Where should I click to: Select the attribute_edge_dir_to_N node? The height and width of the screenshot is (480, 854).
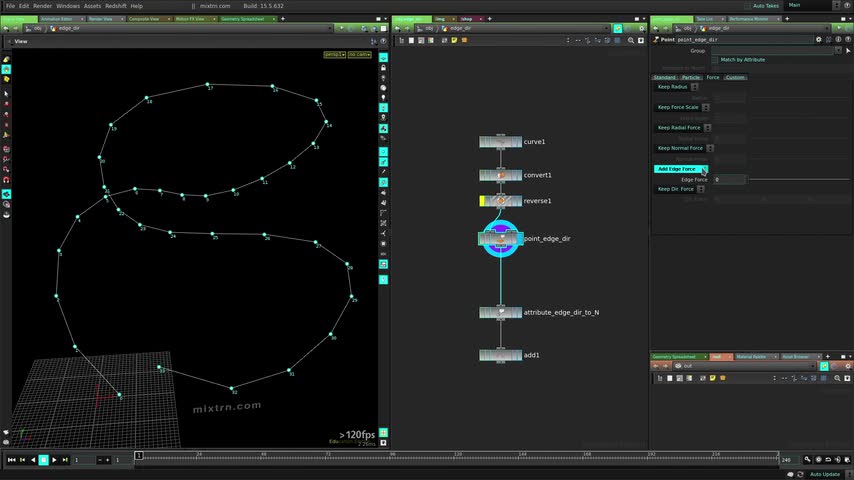point(501,312)
